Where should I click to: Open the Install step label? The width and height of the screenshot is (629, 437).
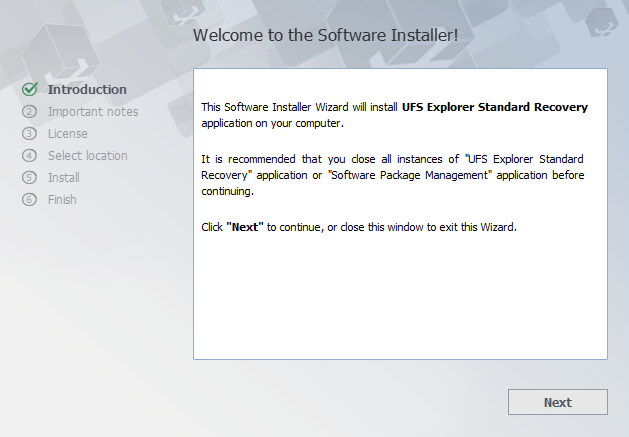(x=64, y=177)
